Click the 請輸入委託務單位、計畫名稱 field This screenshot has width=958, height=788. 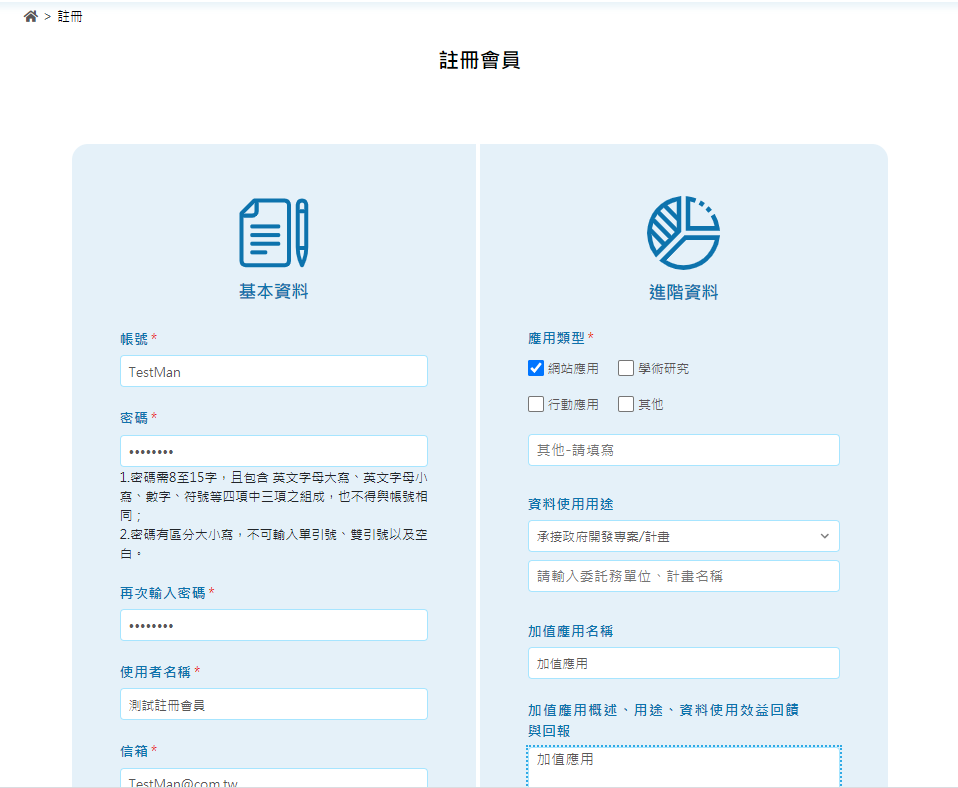coord(683,576)
